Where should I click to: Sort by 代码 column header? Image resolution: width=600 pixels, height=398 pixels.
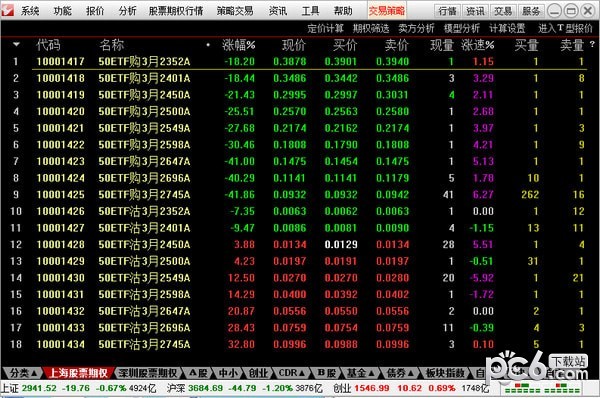pyautogui.click(x=48, y=45)
